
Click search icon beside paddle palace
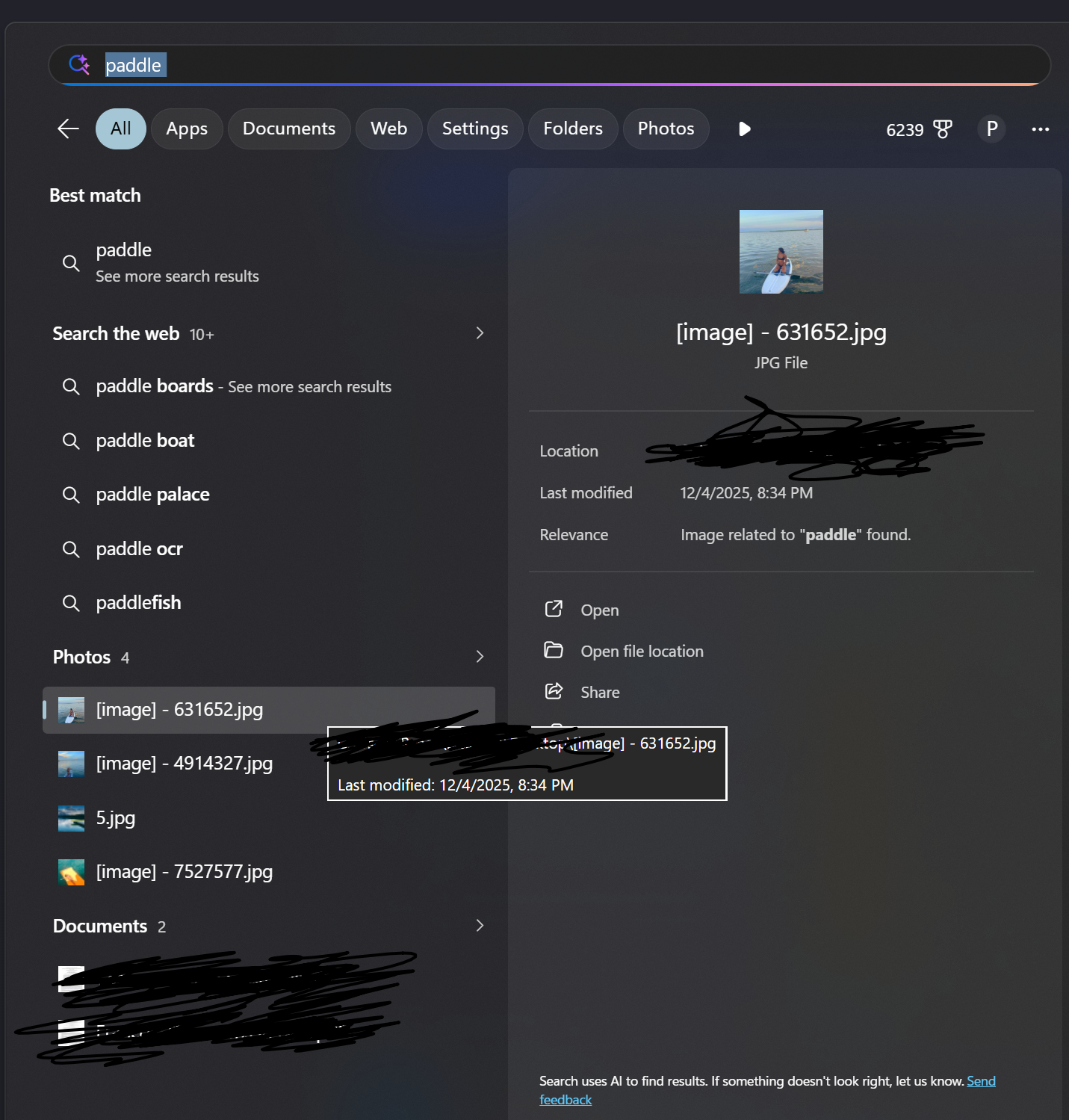pos(71,495)
